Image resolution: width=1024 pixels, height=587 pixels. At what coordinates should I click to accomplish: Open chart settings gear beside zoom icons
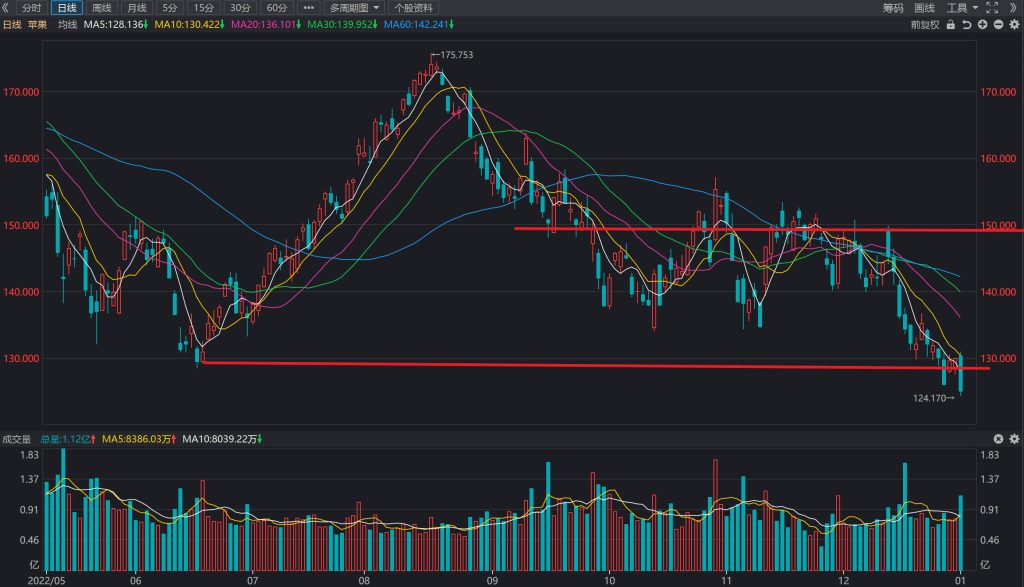pyautogui.click(x=1014, y=25)
